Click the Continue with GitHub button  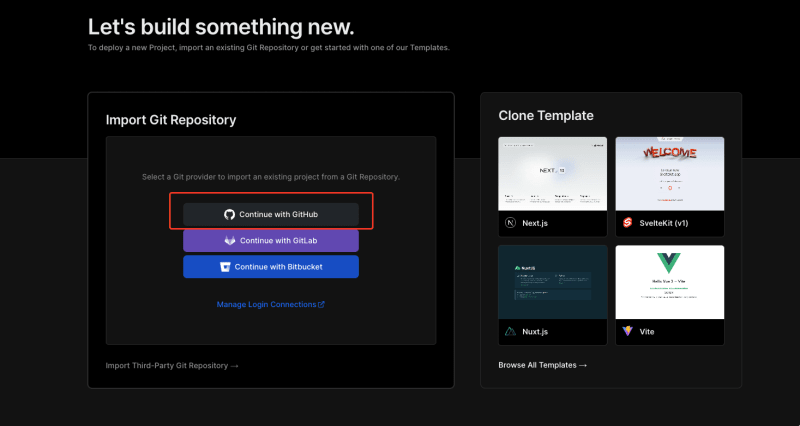click(271, 214)
